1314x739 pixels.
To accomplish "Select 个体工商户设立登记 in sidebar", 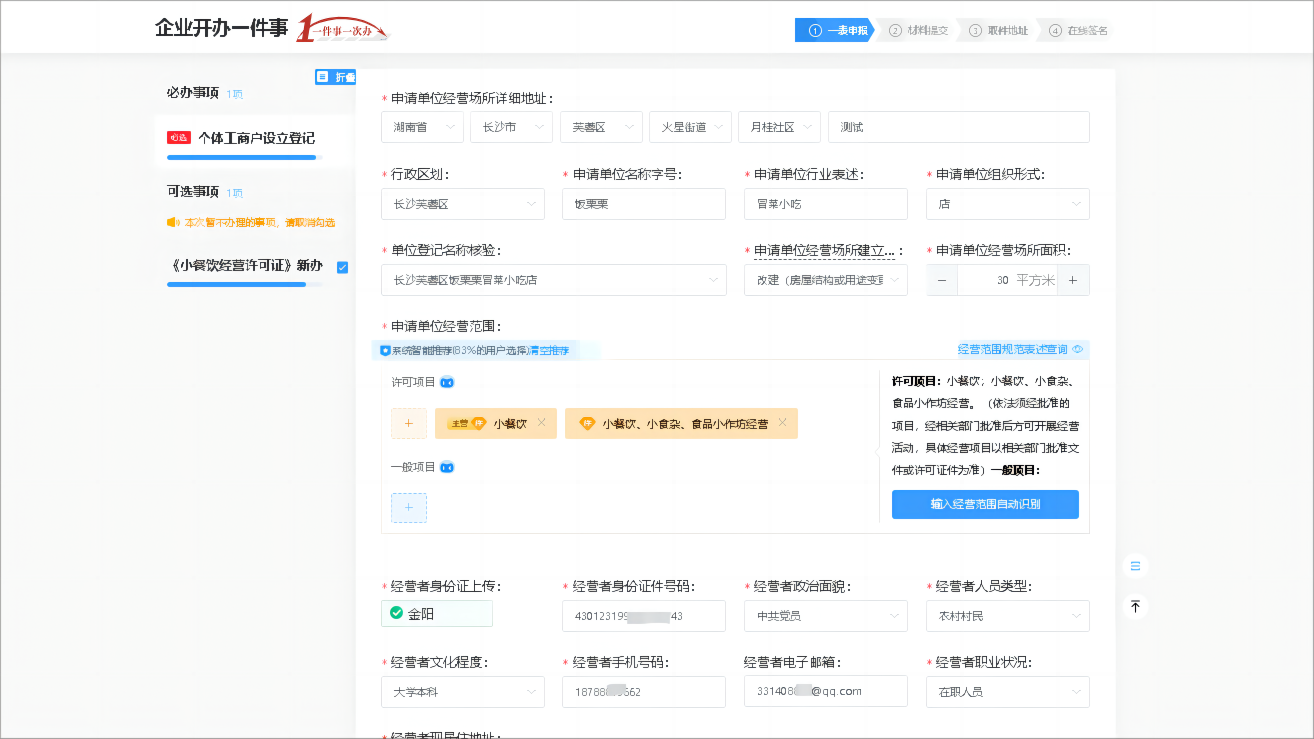I will point(254,140).
